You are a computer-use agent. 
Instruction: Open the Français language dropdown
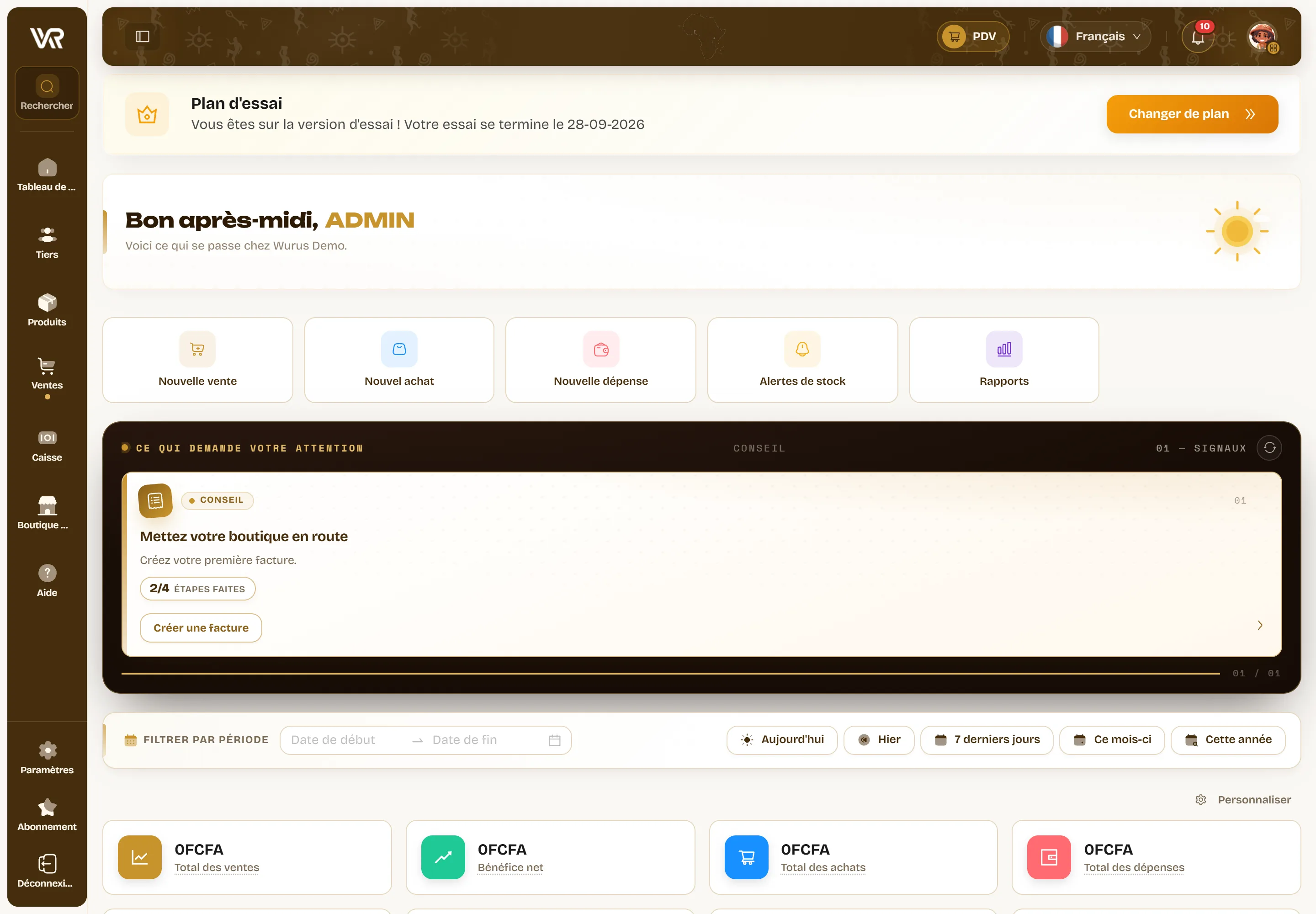[1095, 37]
